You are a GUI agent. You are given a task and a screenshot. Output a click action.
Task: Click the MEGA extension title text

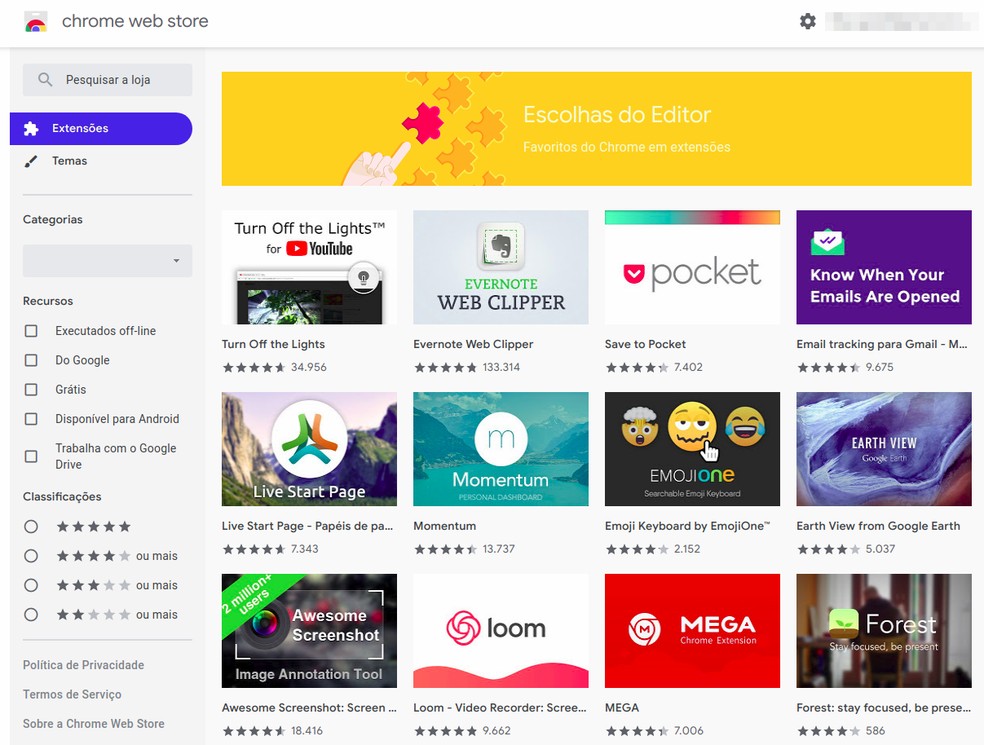coord(622,707)
